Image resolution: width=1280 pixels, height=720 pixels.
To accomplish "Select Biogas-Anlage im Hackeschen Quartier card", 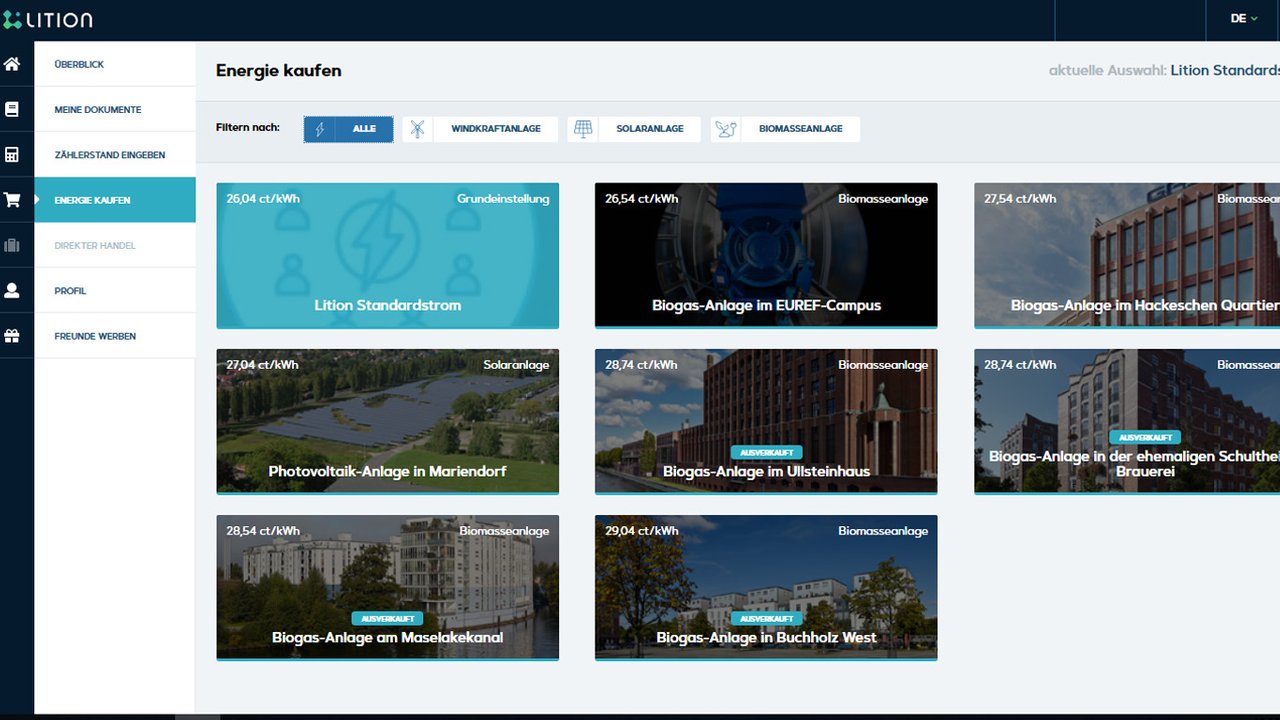I will 1127,255.
